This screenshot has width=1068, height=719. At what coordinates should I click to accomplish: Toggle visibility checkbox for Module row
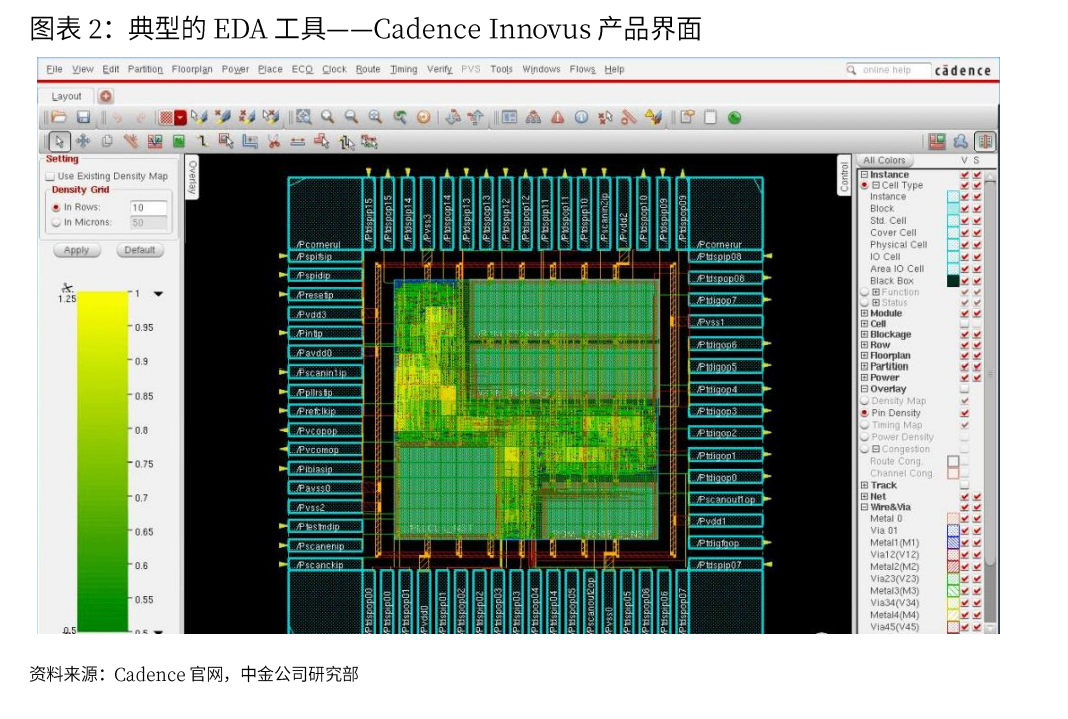pos(964,313)
